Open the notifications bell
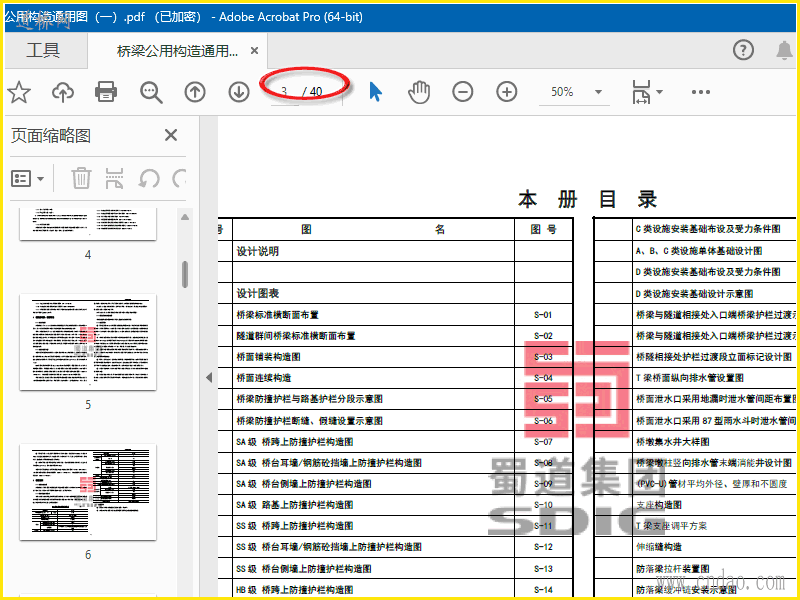800x600 pixels. click(784, 50)
